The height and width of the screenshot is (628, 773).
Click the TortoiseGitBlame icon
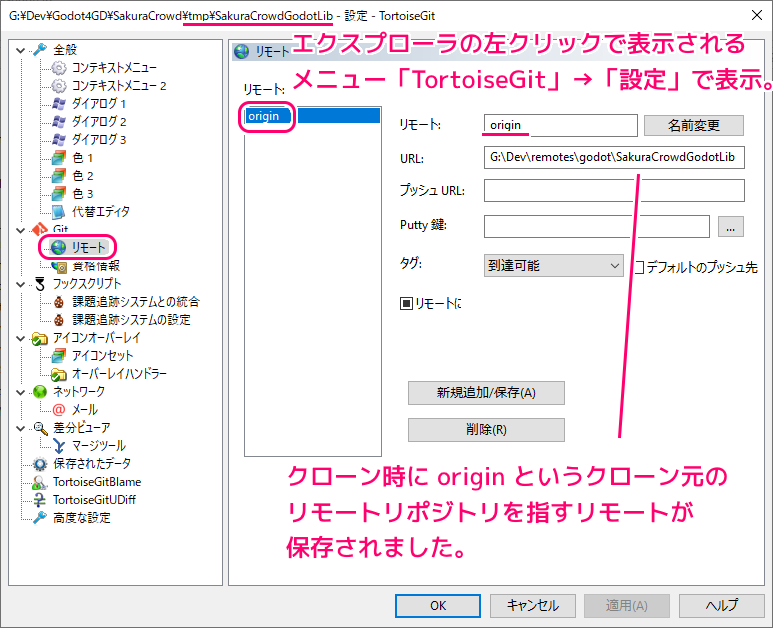[x=40, y=481]
